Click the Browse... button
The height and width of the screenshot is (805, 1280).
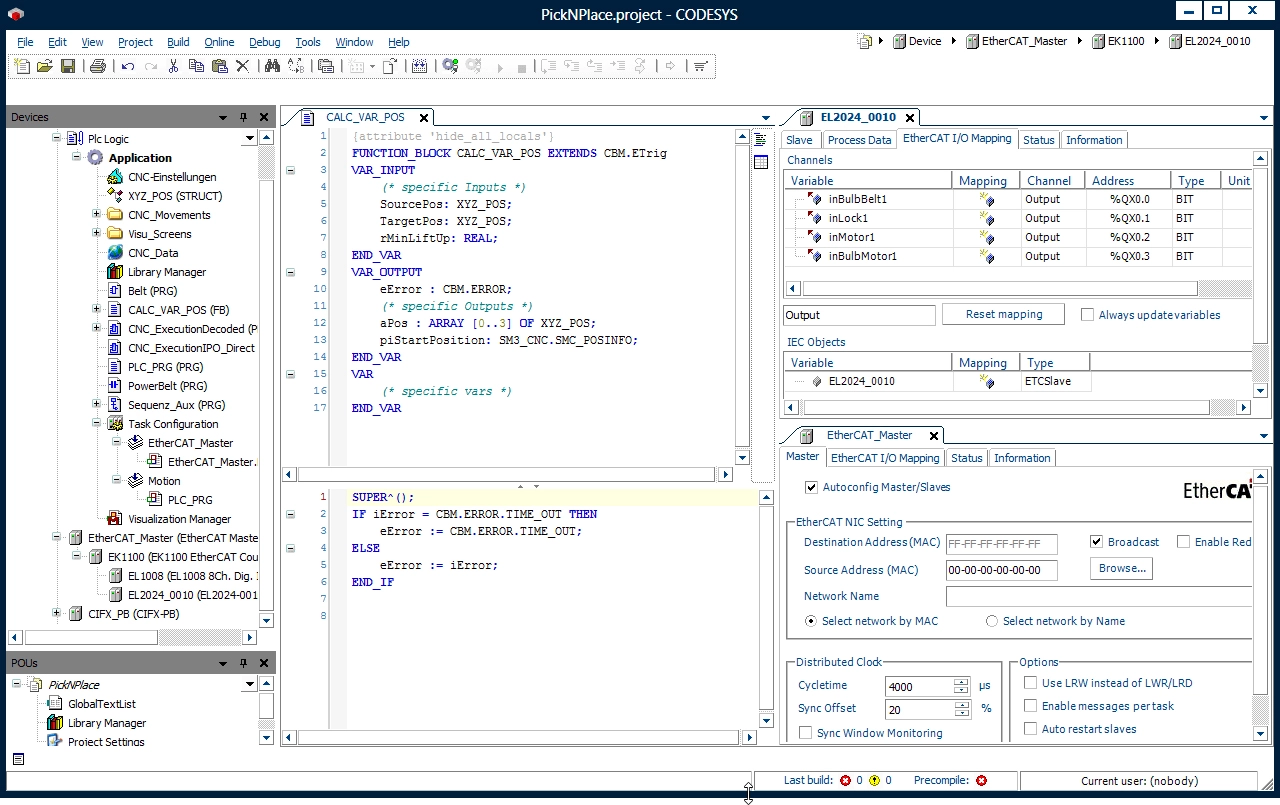(x=1122, y=568)
